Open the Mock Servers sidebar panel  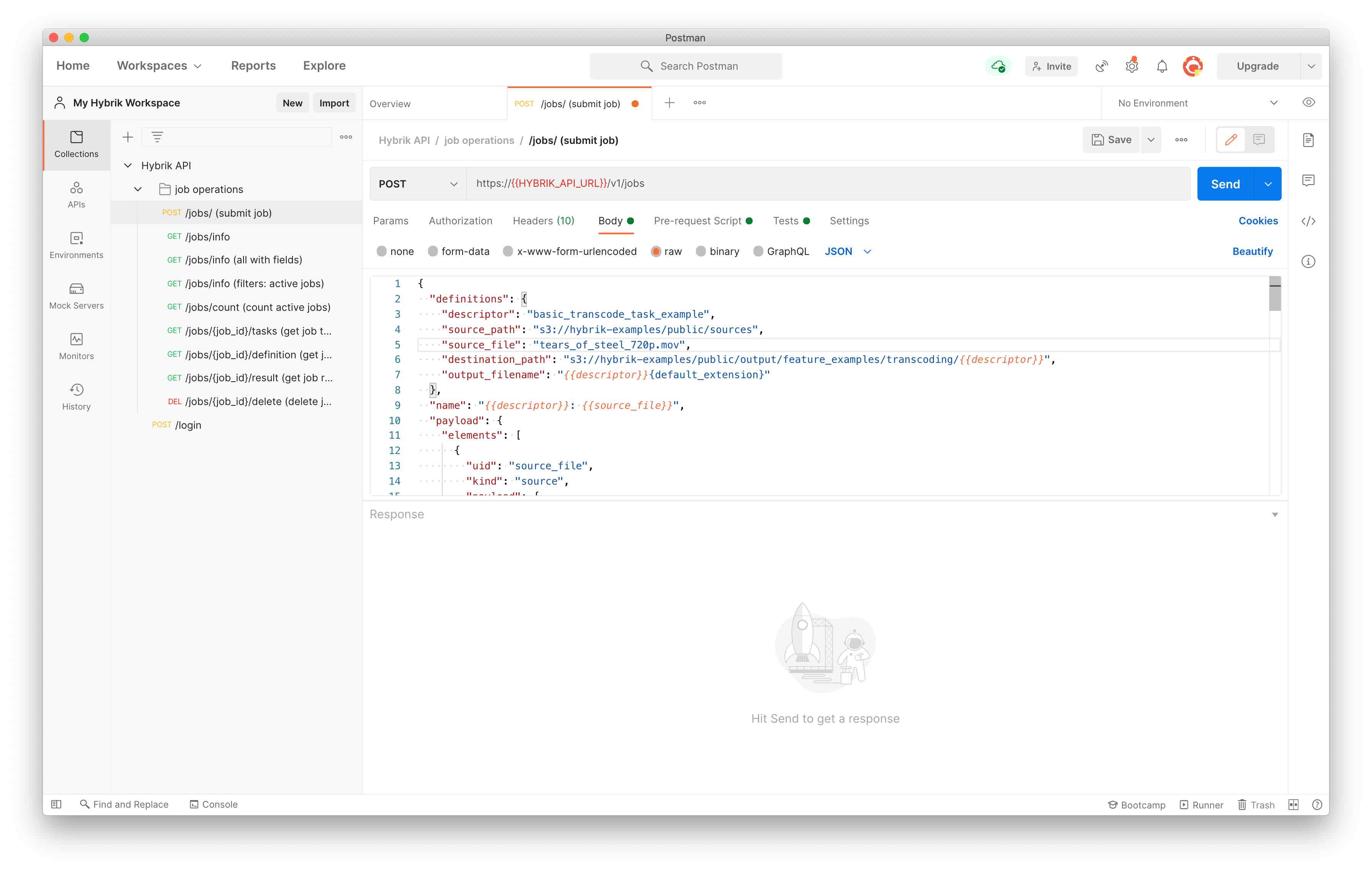coord(76,296)
